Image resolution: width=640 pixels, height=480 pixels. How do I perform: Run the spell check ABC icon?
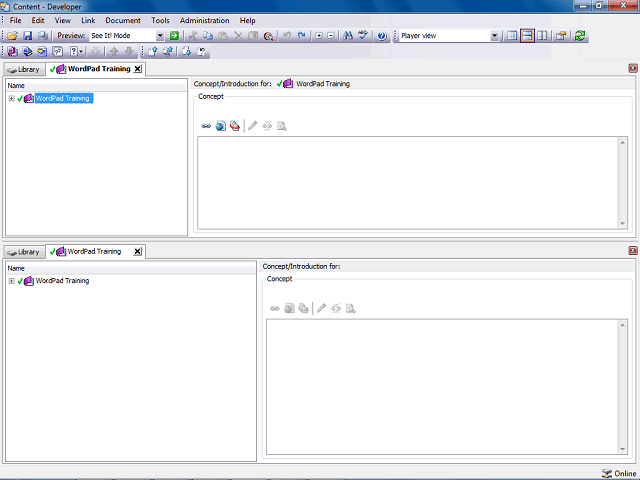pos(363,36)
